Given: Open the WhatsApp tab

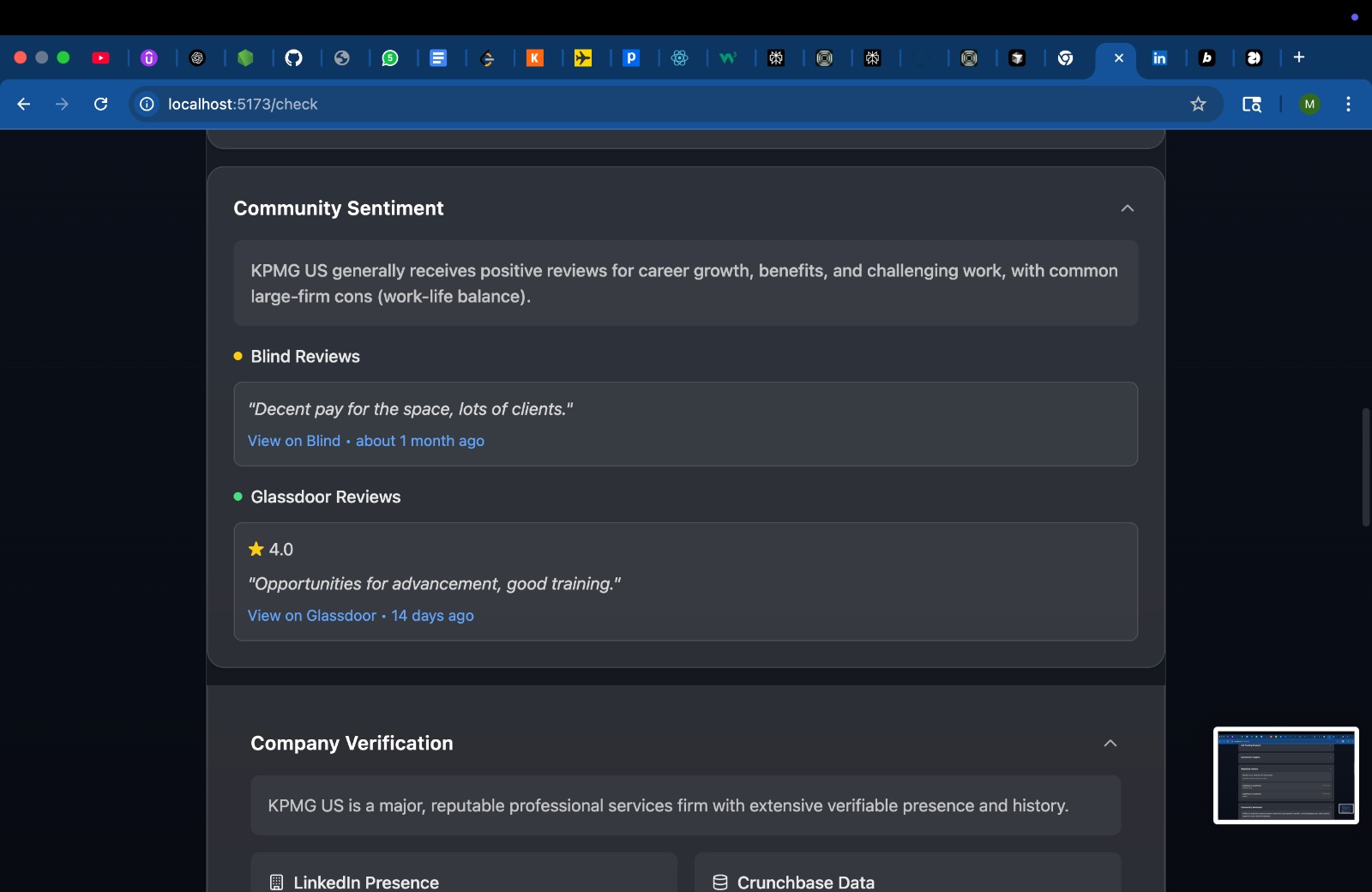Looking at the screenshot, I should 390,57.
